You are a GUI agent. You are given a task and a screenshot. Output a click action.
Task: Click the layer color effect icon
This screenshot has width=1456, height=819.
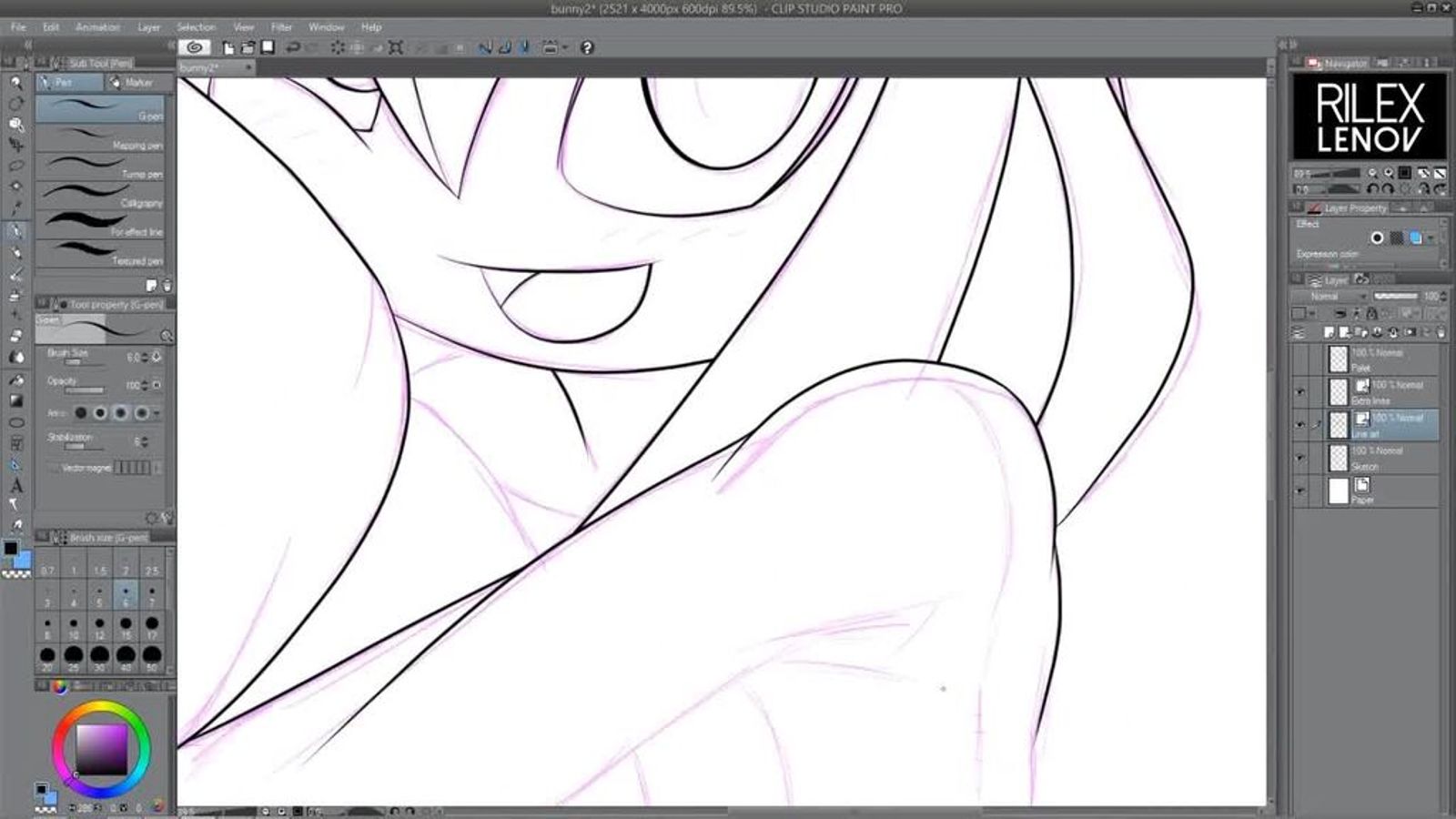pyautogui.click(x=1416, y=238)
